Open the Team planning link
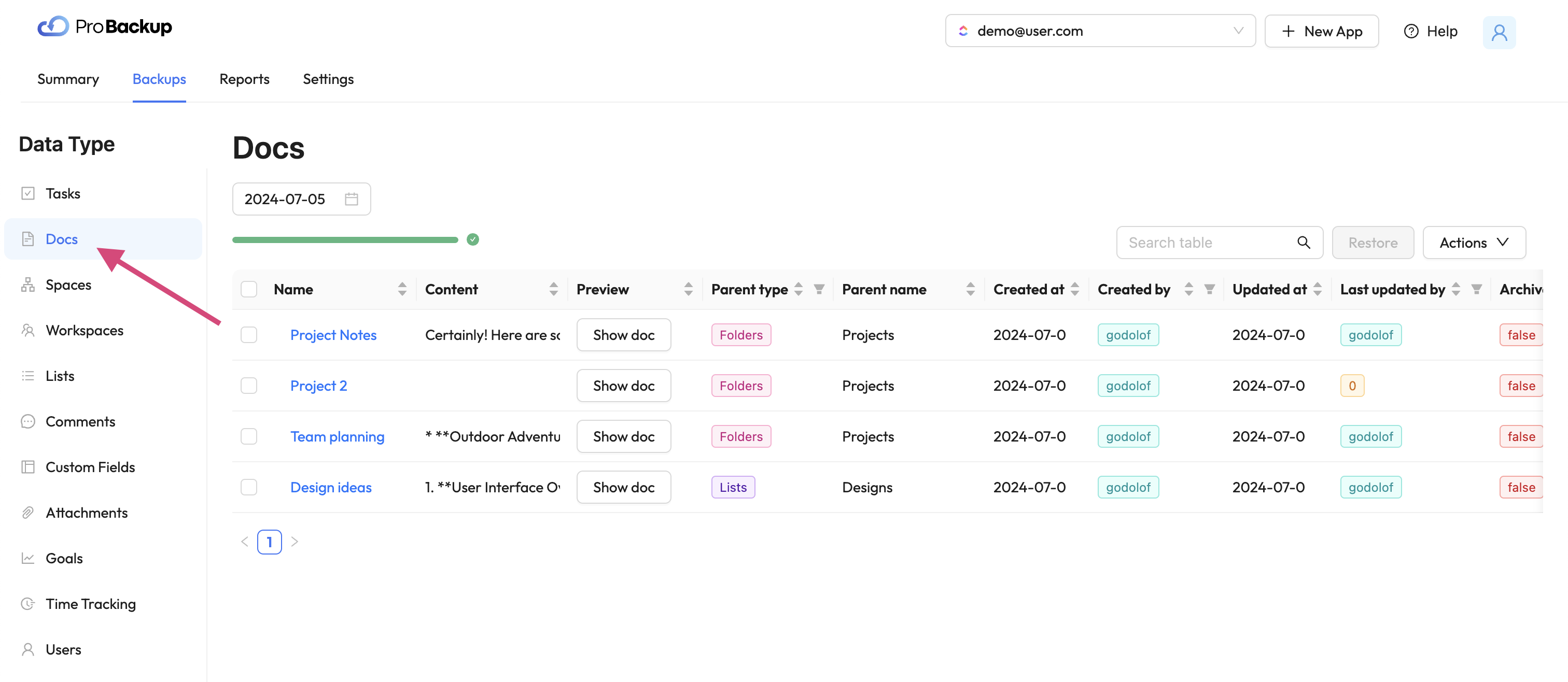1568x682 pixels. click(x=337, y=437)
